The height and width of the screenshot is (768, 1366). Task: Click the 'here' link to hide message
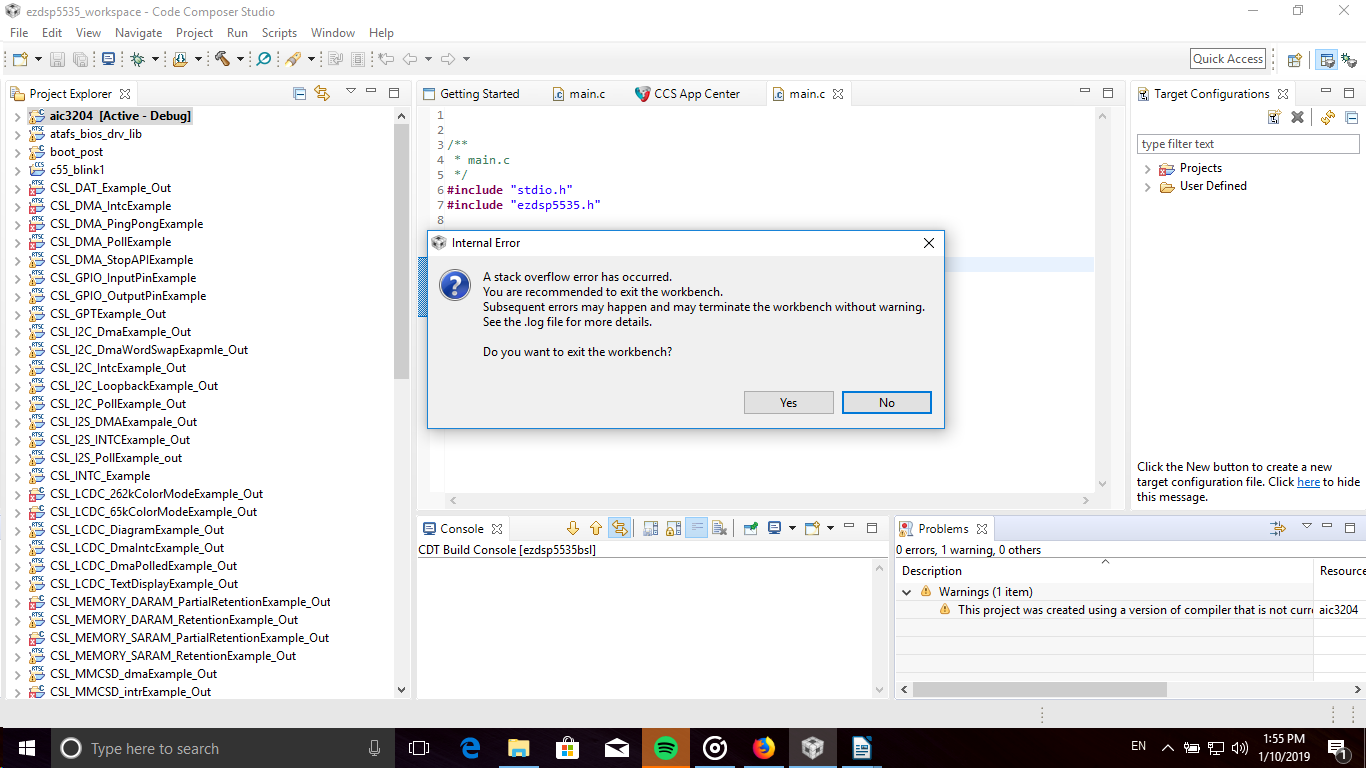point(1308,482)
